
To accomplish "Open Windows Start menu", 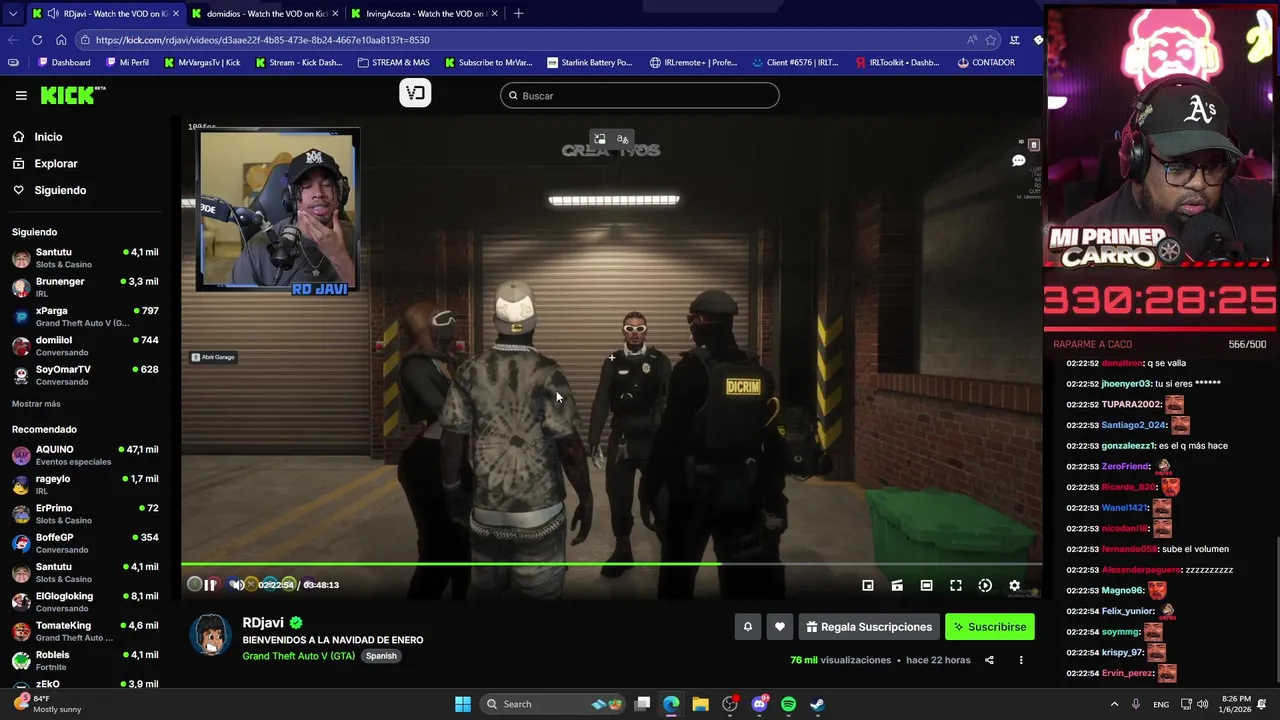I will pos(463,704).
